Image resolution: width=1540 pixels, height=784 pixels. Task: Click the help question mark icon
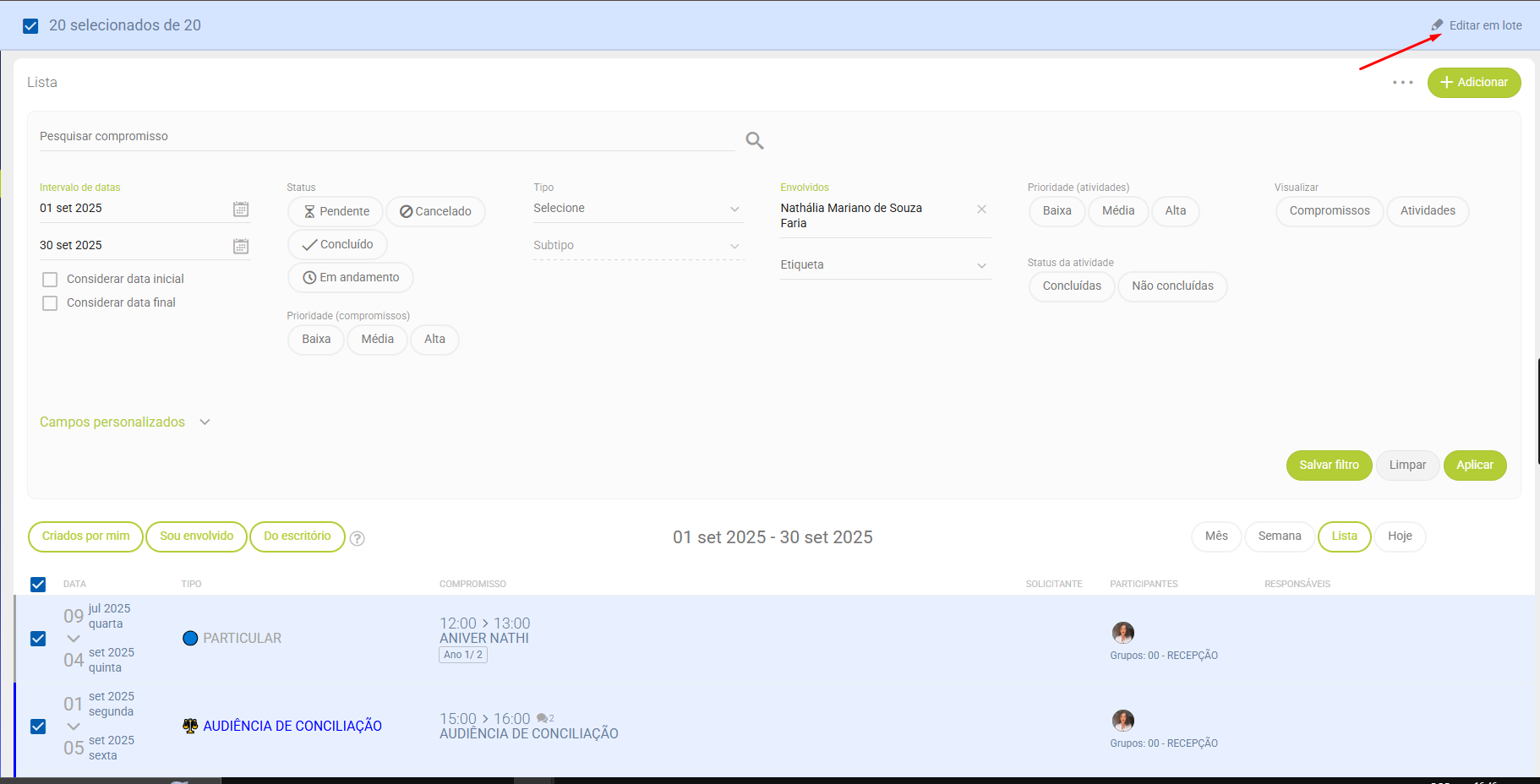pos(358,538)
